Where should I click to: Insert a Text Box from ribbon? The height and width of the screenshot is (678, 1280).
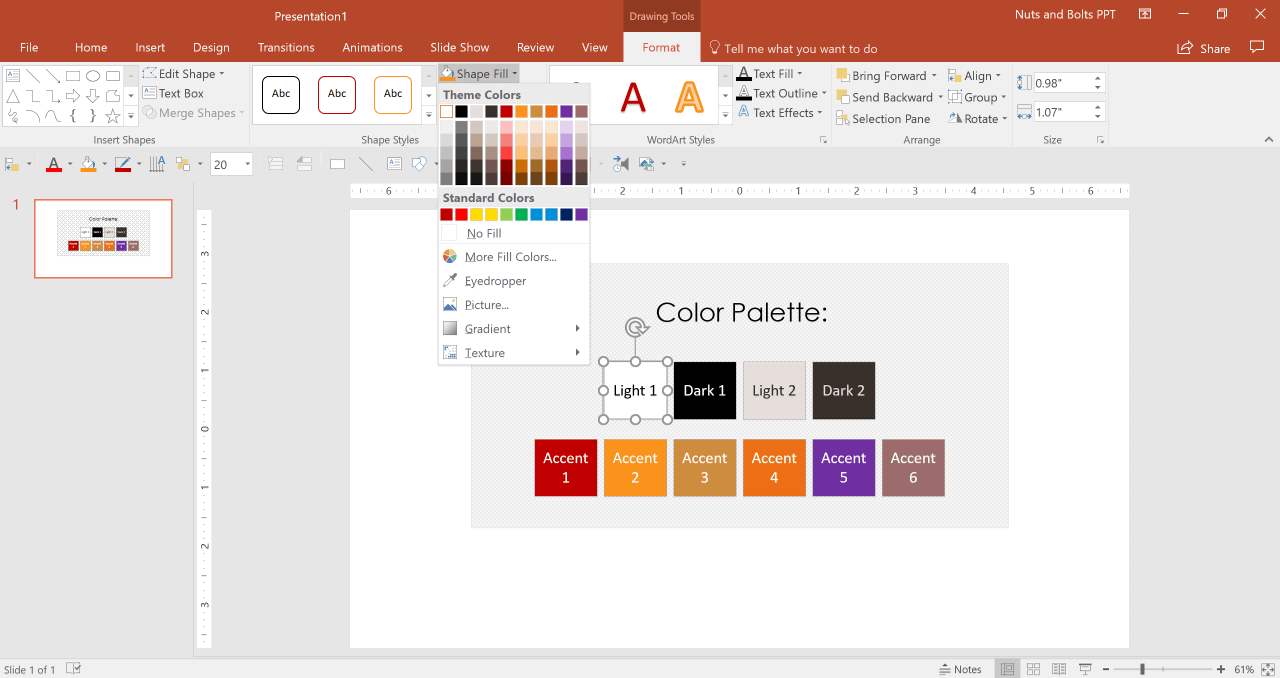(x=173, y=93)
